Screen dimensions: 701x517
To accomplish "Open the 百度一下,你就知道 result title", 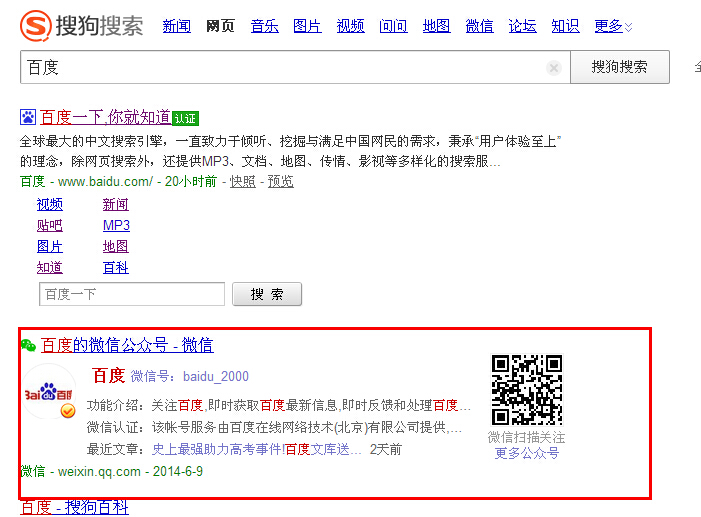I will pos(105,117).
